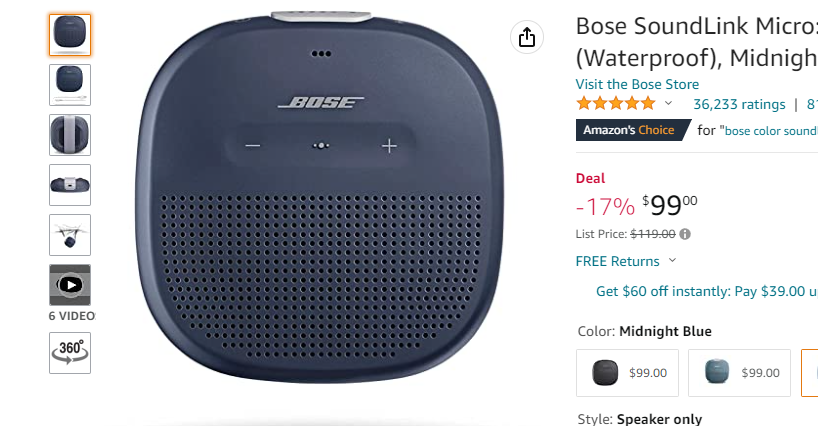Image resolution: width=818 pixels, height=426 pixels.
Task: Click the info icon beside List Price
Action: pos(685,234)
